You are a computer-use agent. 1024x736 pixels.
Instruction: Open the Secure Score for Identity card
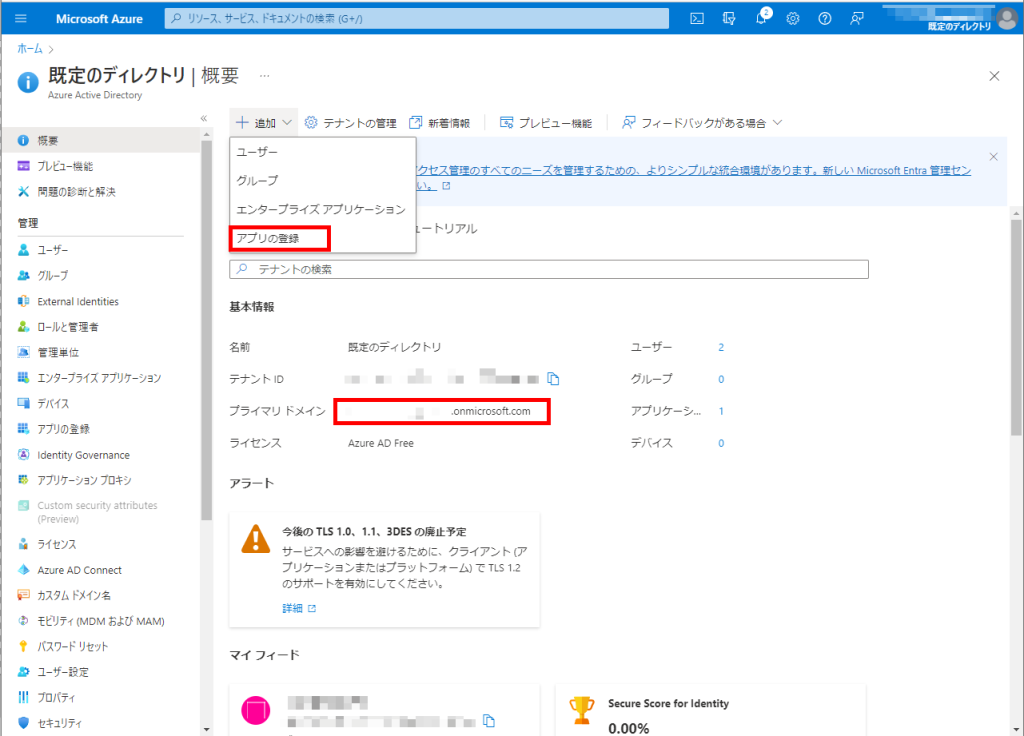click(x=711, y=710)
